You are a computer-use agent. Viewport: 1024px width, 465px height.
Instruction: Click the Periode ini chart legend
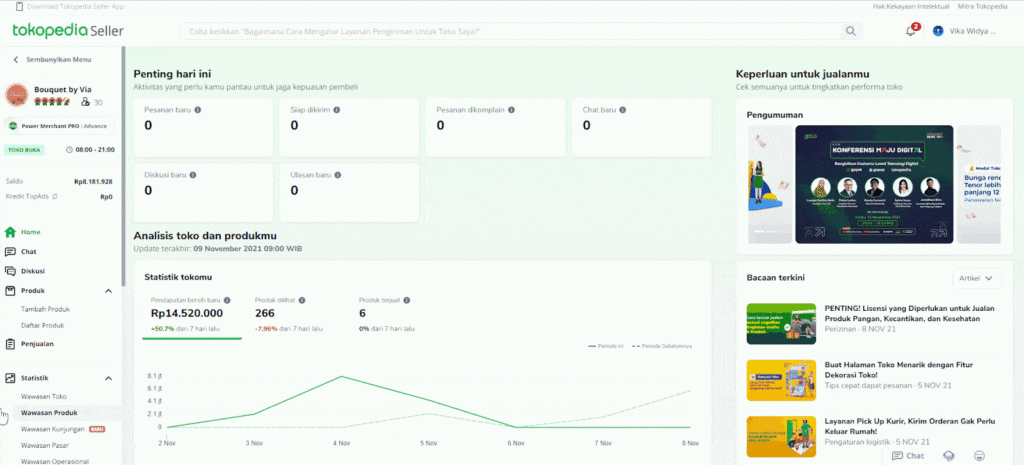click(607, 345)
